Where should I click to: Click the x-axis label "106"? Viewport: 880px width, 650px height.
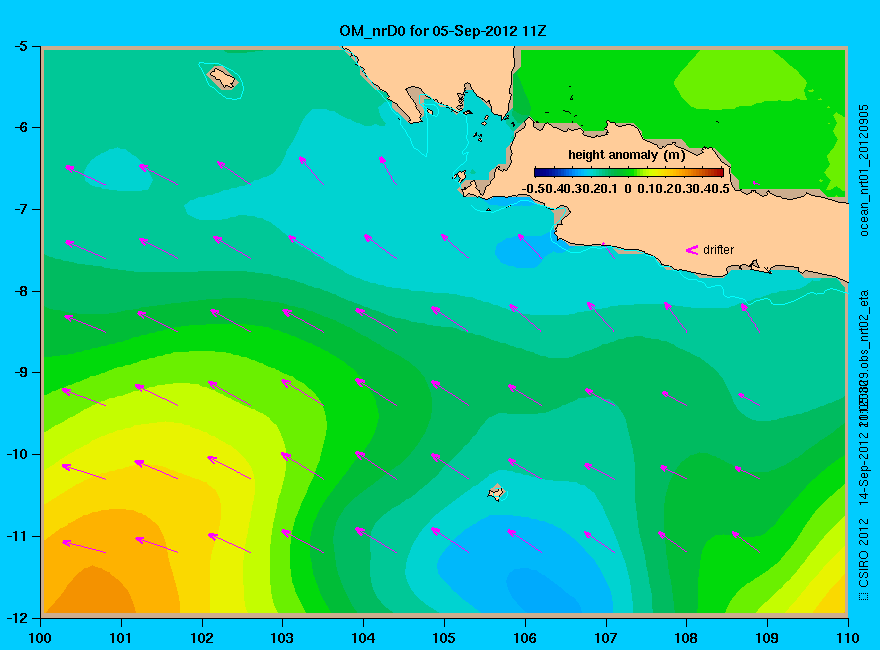[x=525, y=638]
